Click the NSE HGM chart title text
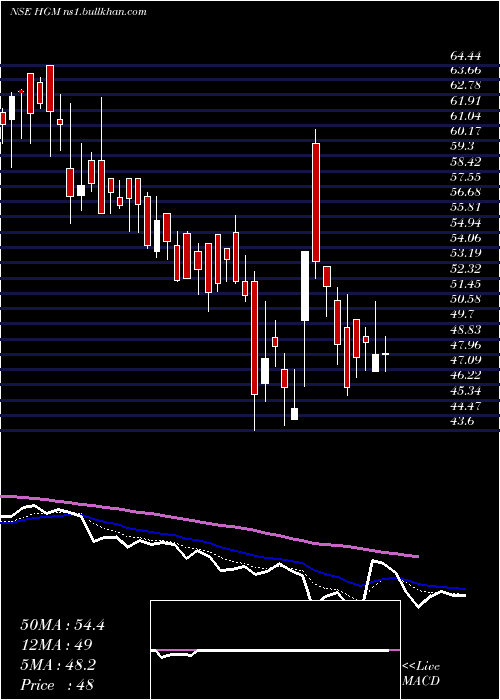The height and width of the screenshot is (700, 500). point(78,12)
